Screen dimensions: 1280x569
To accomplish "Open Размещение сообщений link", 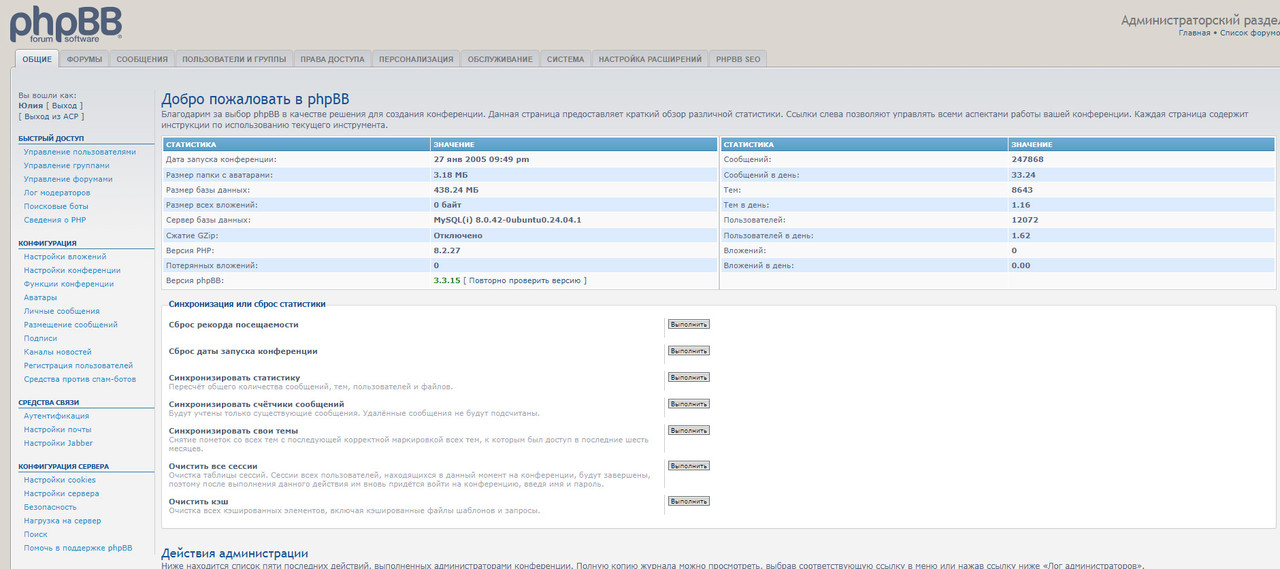I will pos(71,324).
